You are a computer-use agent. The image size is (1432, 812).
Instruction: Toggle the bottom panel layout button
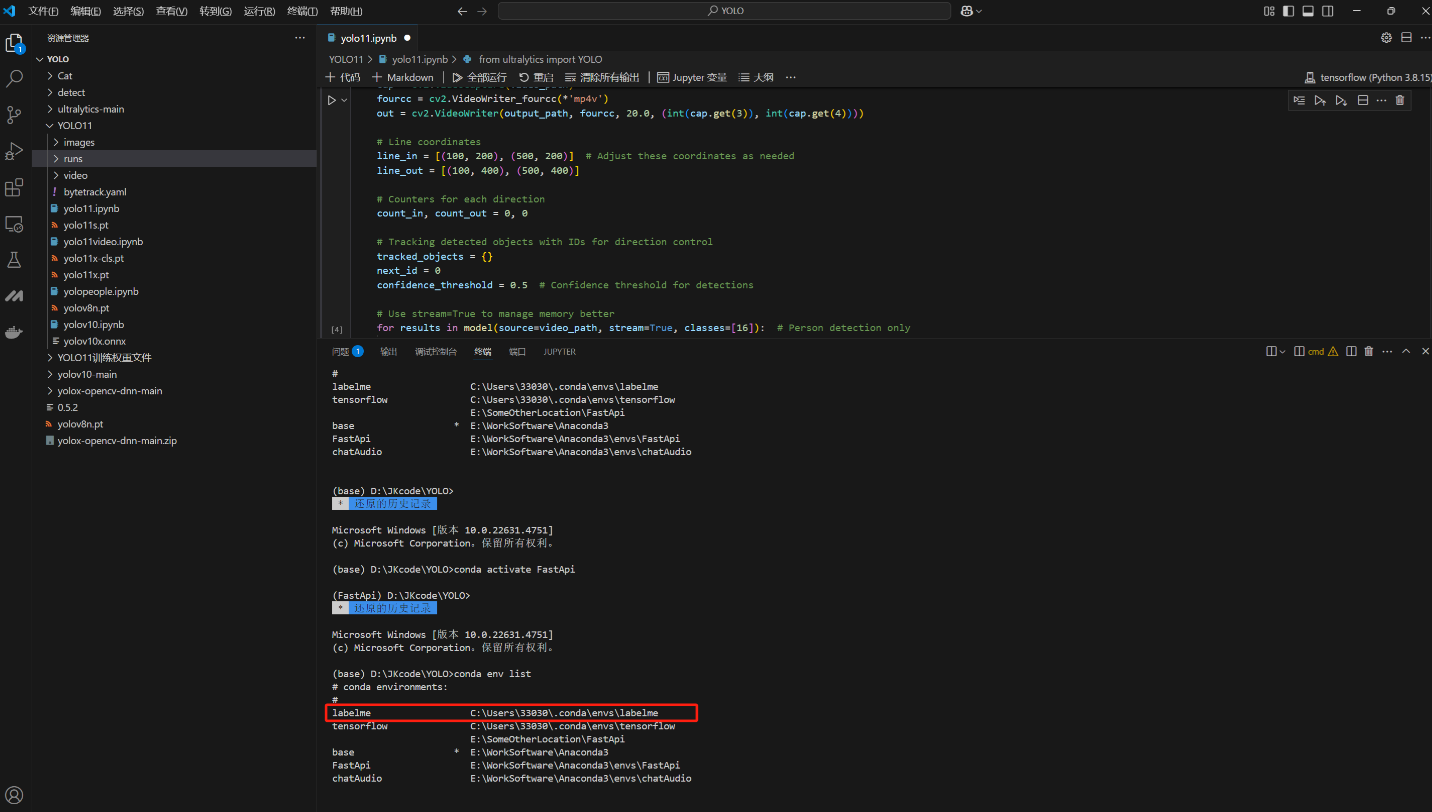(x=1308, y=11)
